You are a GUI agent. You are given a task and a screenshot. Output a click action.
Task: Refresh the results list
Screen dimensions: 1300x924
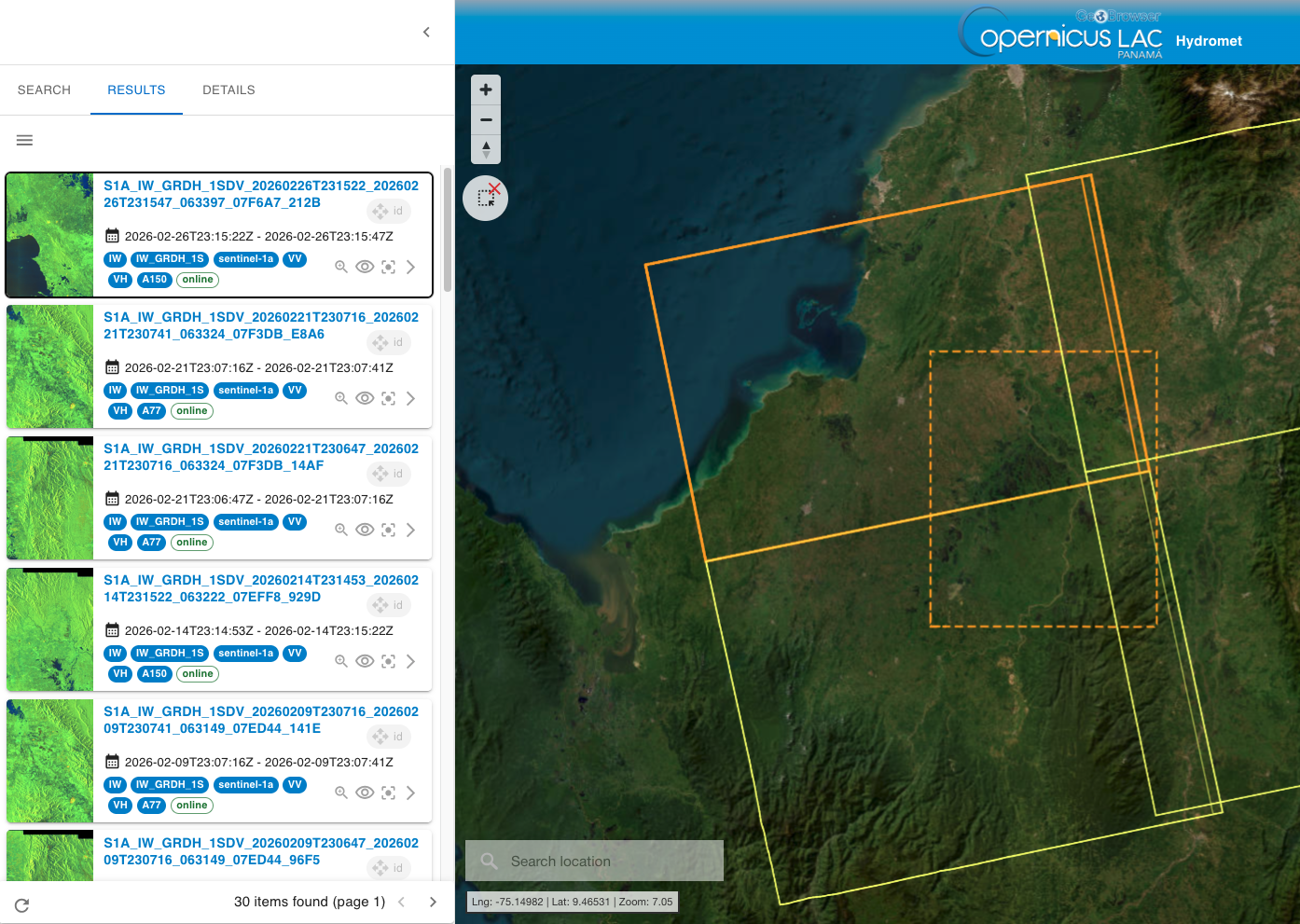click(22, 904)
